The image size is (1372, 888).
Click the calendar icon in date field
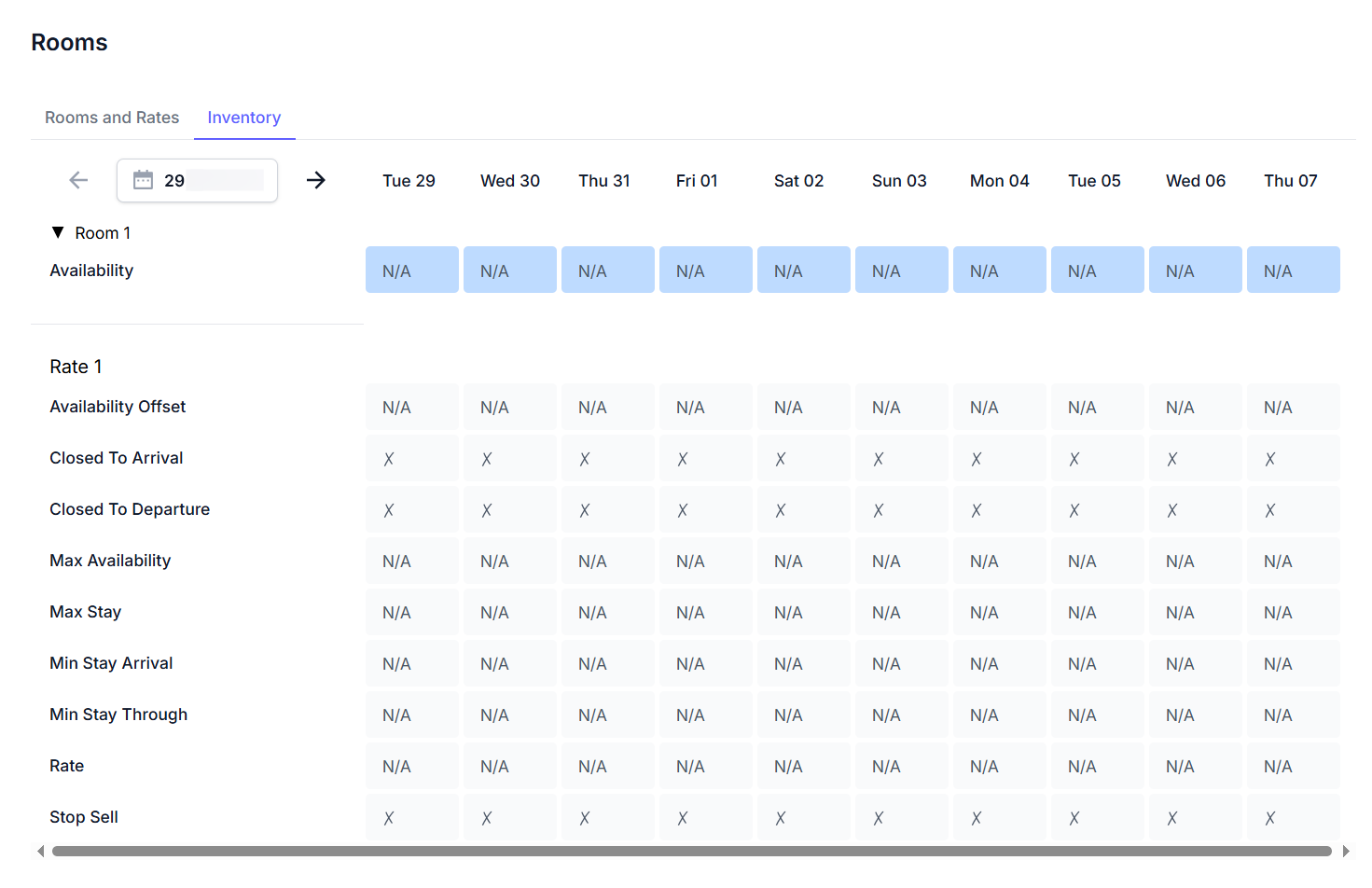143,180
